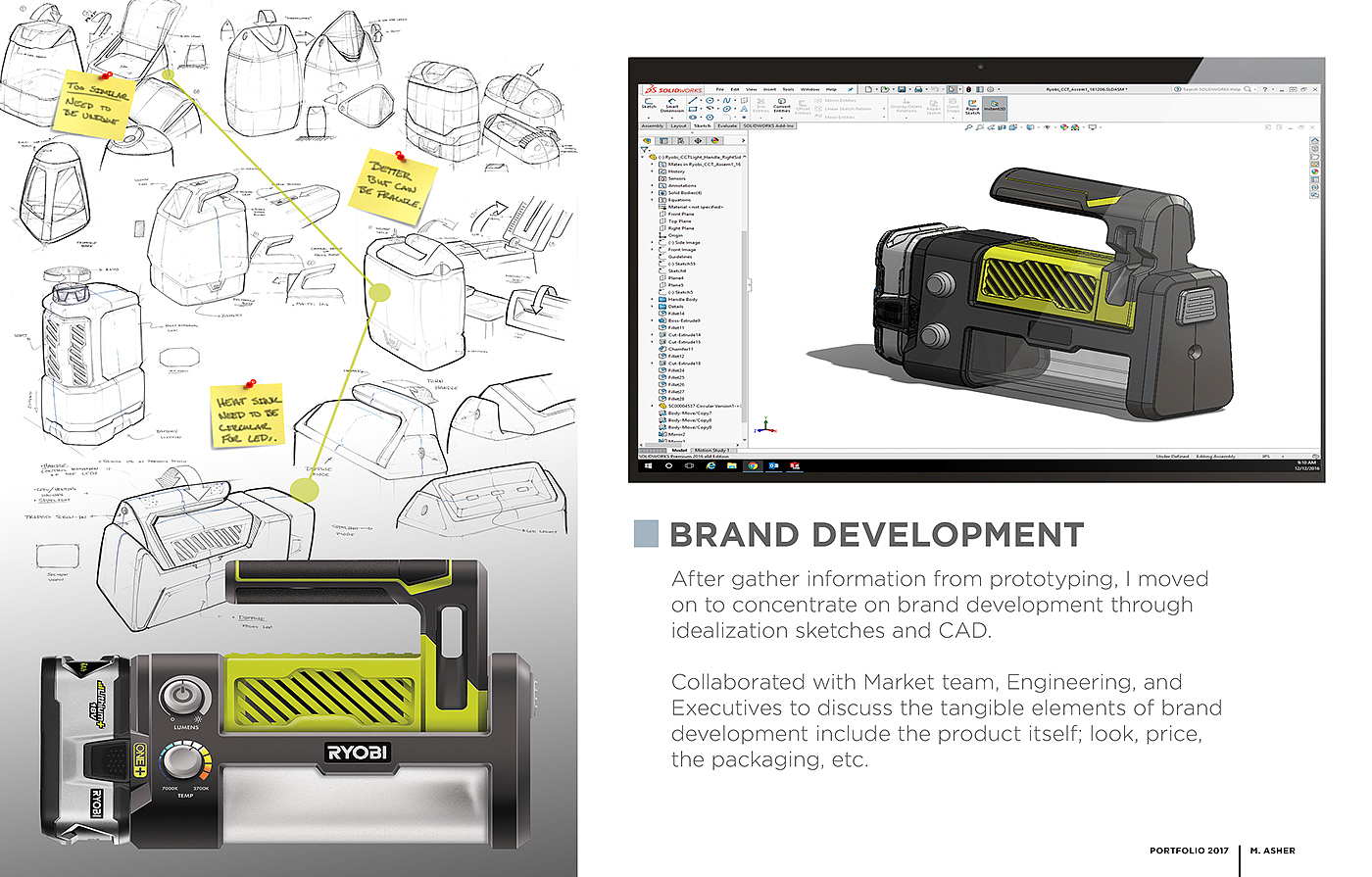Expand the Boss-Extrude9 feature

(x=653, y=320)
